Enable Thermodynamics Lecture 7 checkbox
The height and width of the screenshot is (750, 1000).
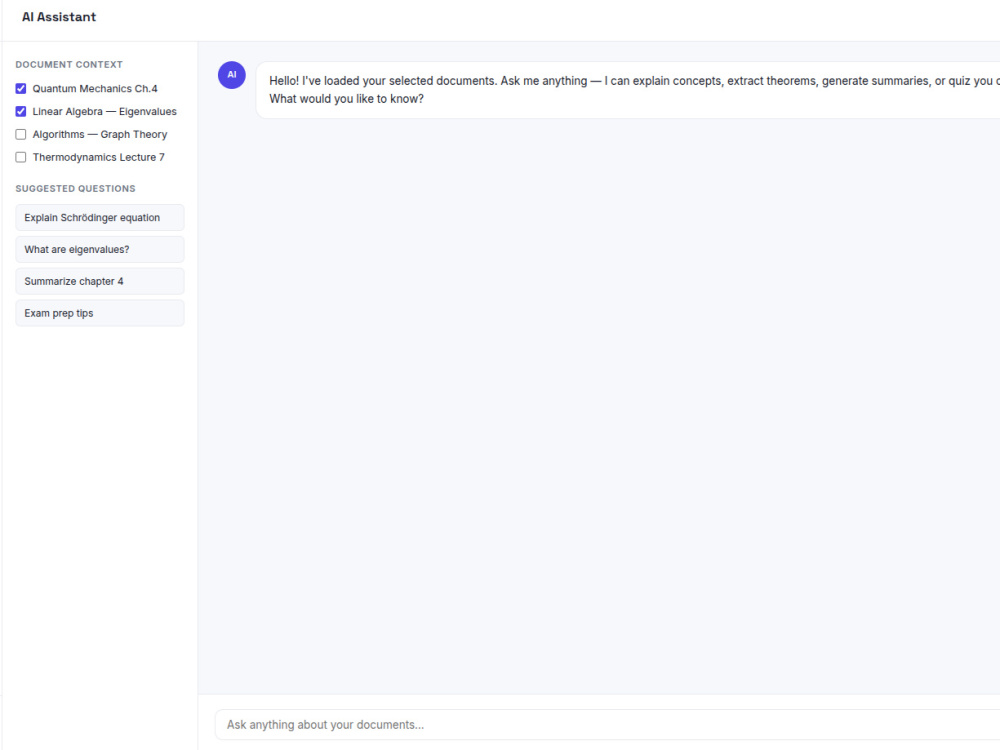point(21,158)
